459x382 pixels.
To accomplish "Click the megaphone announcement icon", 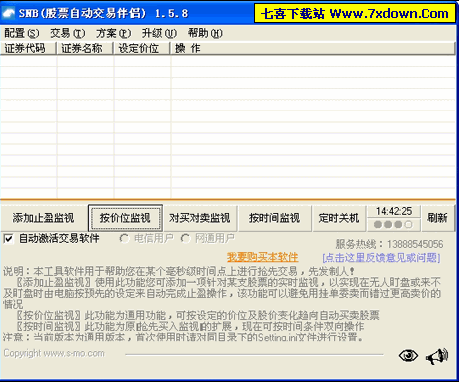I will tap(437, 356).
